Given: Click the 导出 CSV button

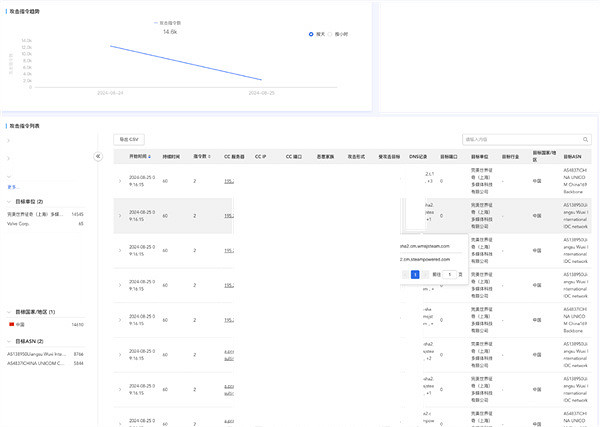Looking at the screenshot, I should point(129,139).
